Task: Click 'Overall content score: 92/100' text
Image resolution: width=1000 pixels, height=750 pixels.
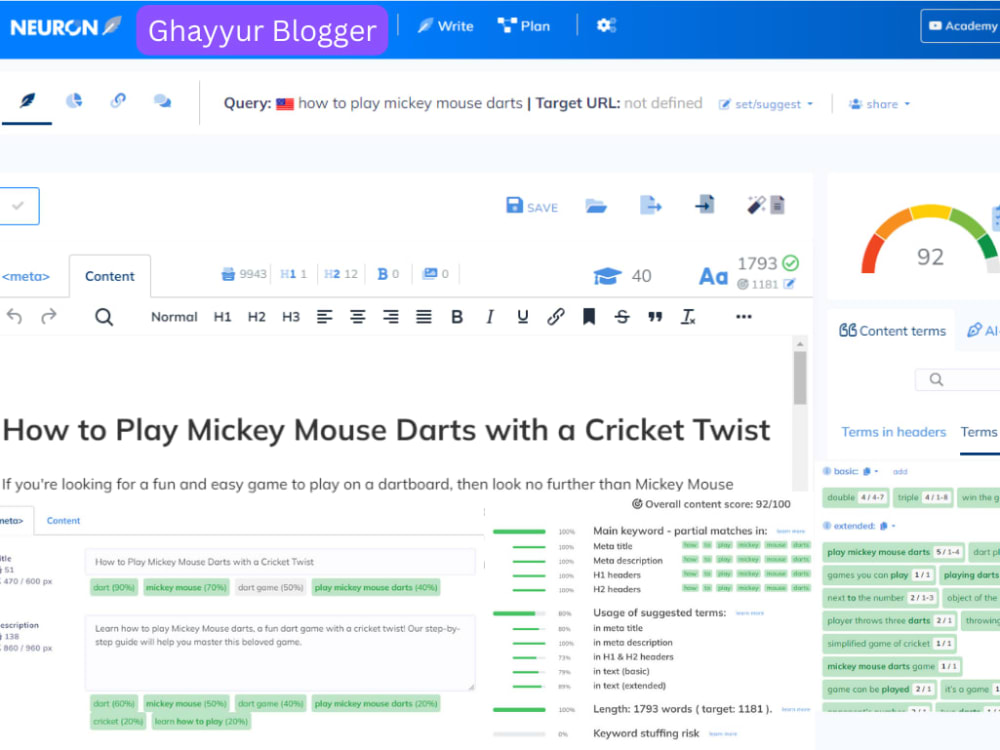Action: tap(711, 504)
